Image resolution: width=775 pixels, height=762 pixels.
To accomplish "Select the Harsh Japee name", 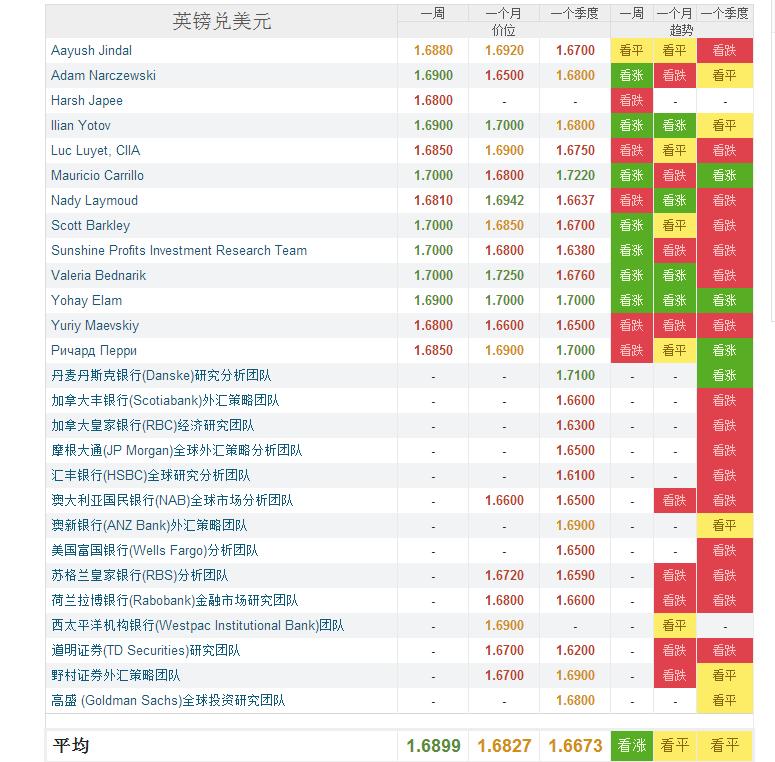I will click(86, 100).
